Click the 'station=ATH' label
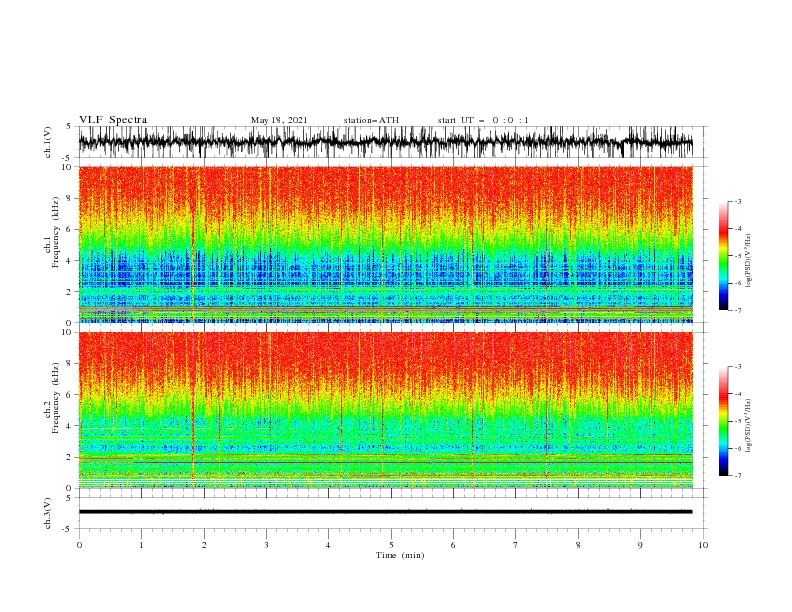This screenshot has height=612, width=792. pos(371,120)
